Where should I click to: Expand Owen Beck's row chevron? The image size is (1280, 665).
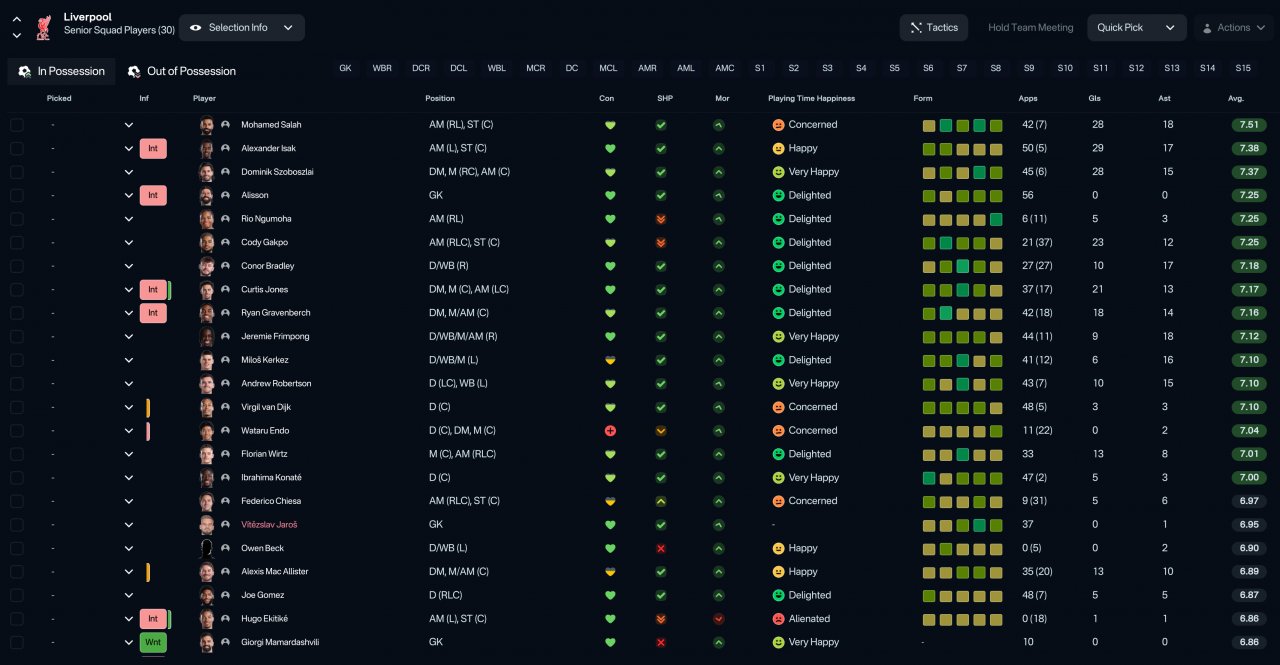point(129,549)
